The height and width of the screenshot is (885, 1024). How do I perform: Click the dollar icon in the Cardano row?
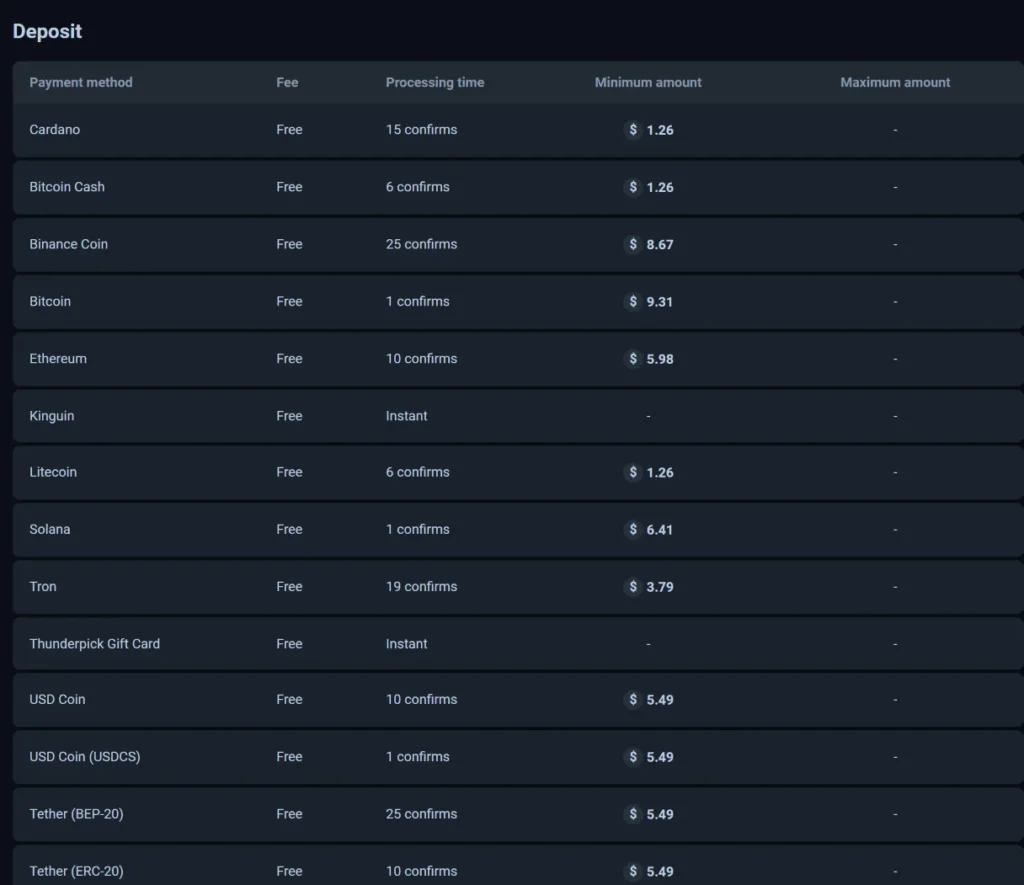click(633, 129)
